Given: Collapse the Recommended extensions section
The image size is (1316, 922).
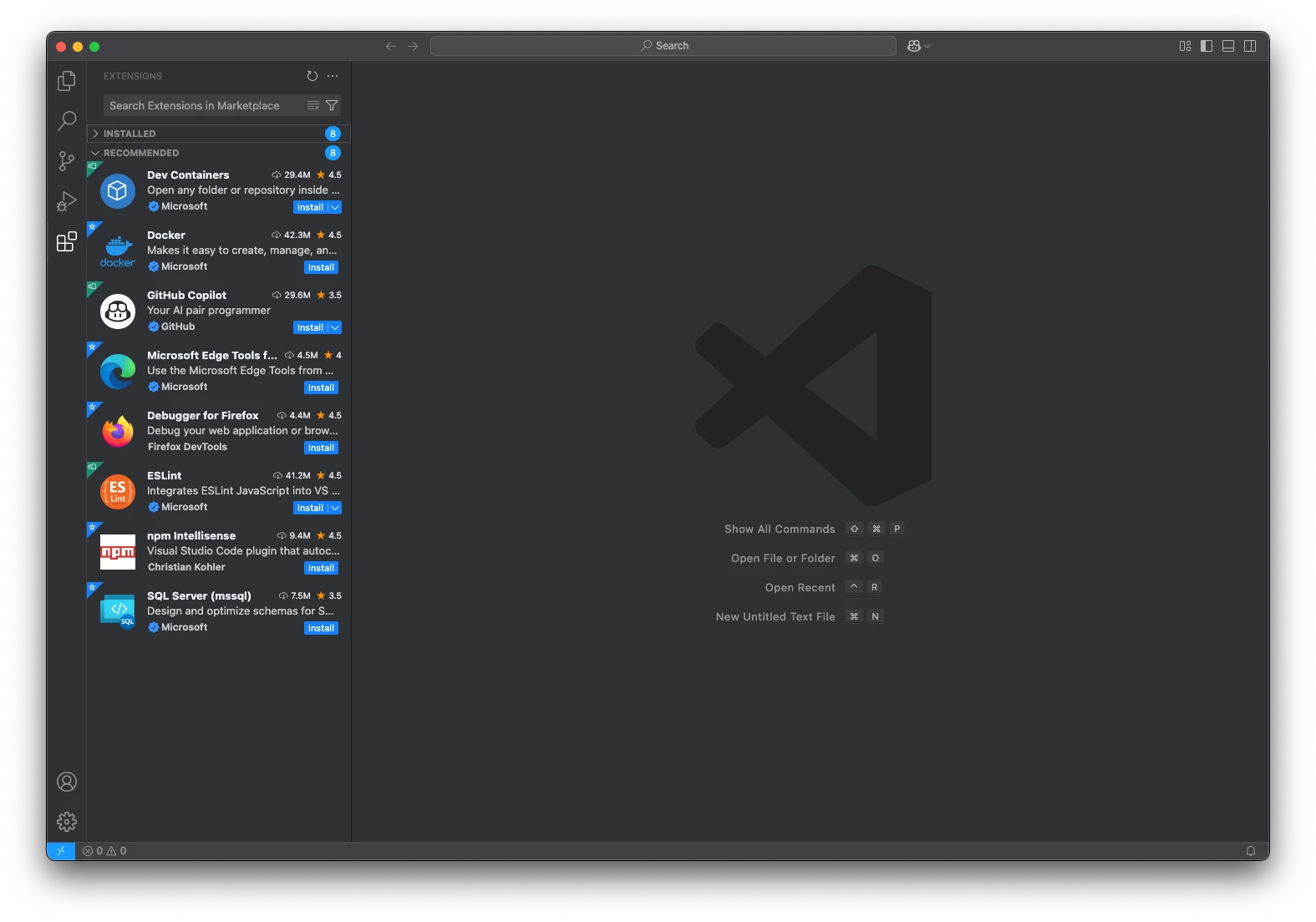Looking at the screenshot, I should [140, 153].
